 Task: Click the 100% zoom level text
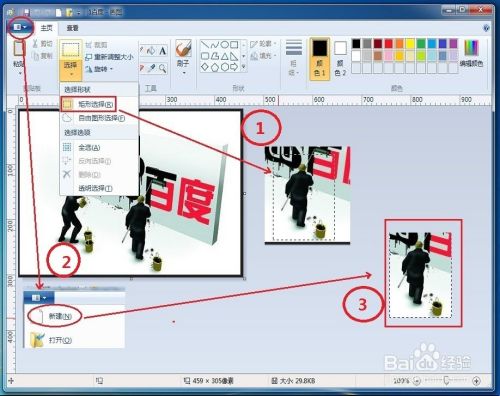(x=402, y=381)
